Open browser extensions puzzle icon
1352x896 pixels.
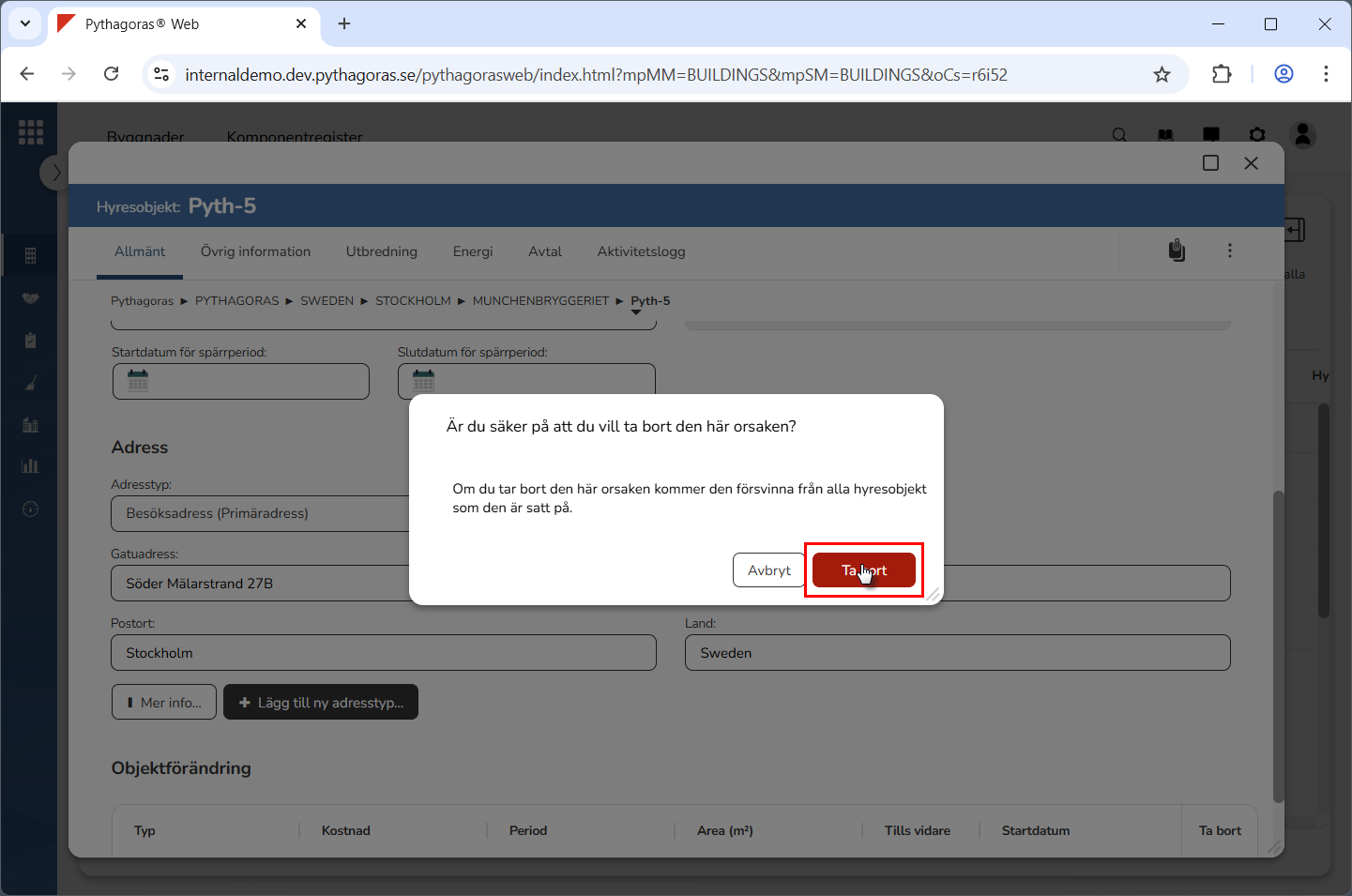point(1222,74)
